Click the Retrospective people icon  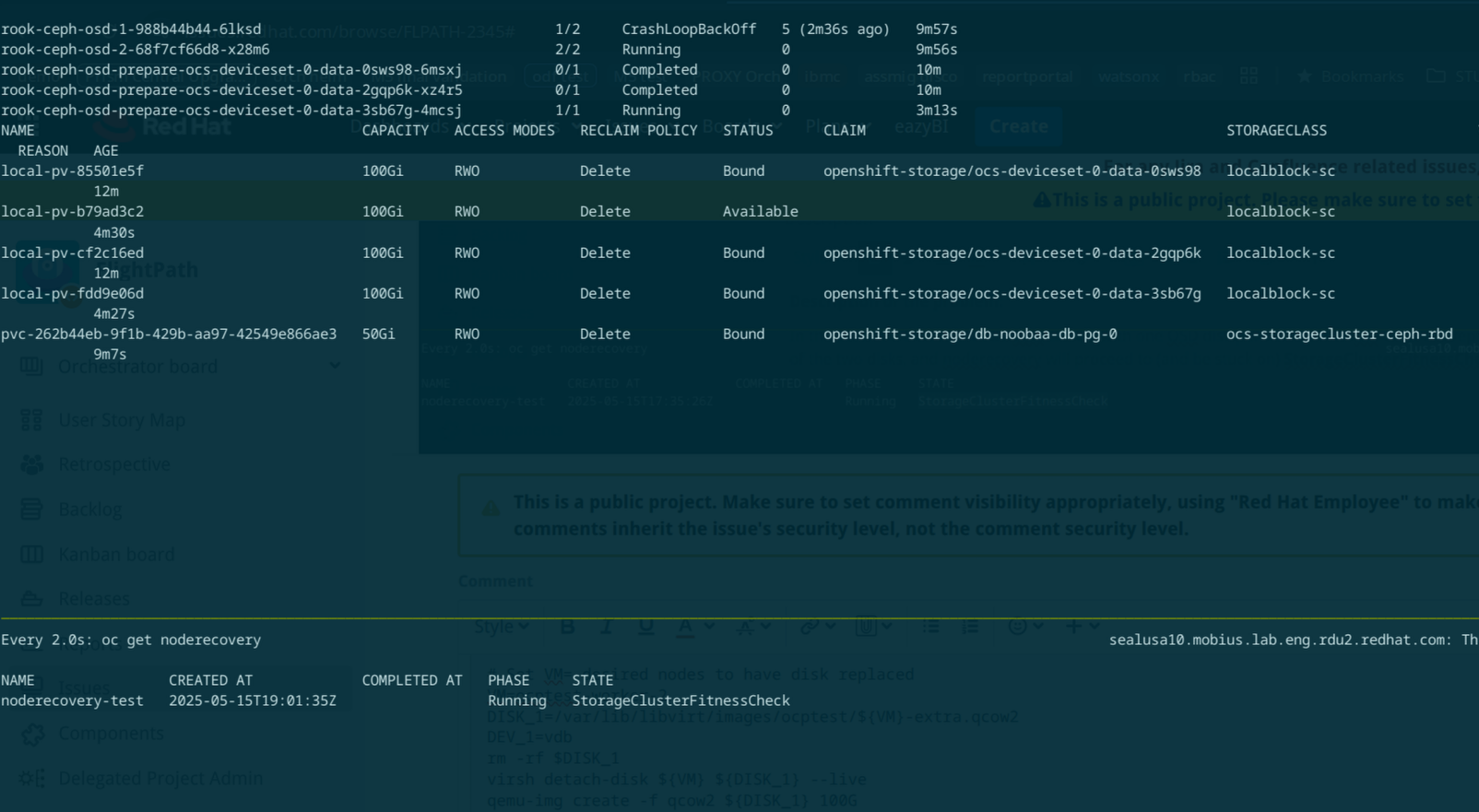click(31, 465)
